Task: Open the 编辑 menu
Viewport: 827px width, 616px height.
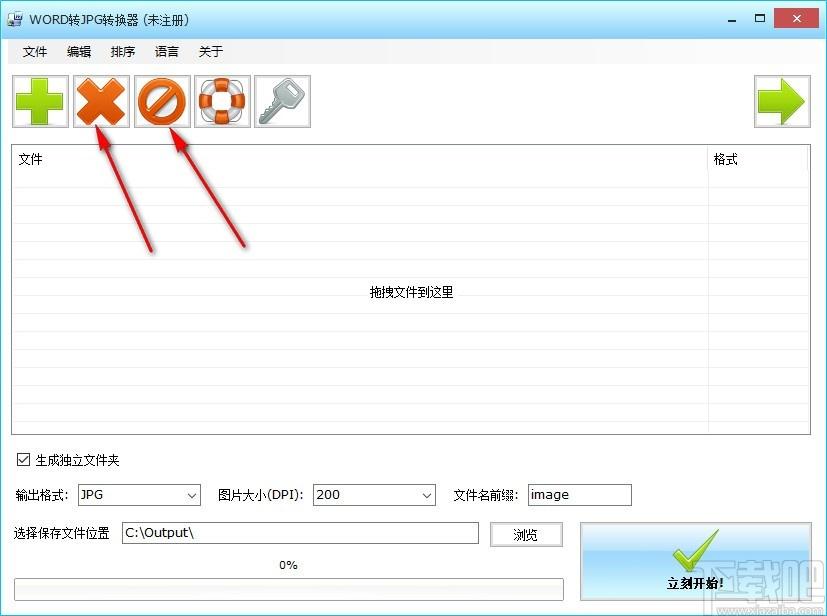Action: tap(79, 52)
